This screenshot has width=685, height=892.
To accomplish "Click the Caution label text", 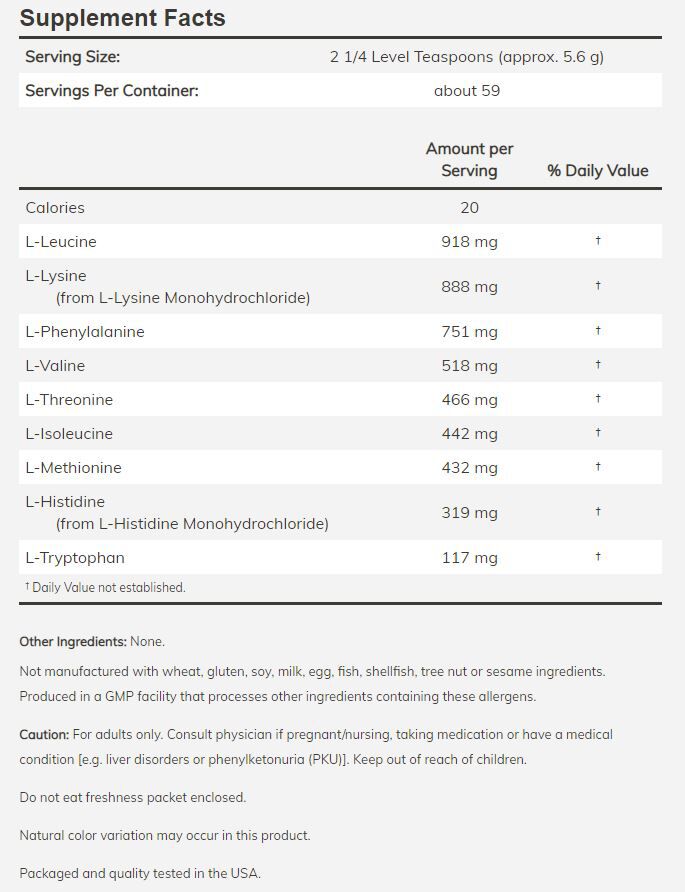I will 44,735.
